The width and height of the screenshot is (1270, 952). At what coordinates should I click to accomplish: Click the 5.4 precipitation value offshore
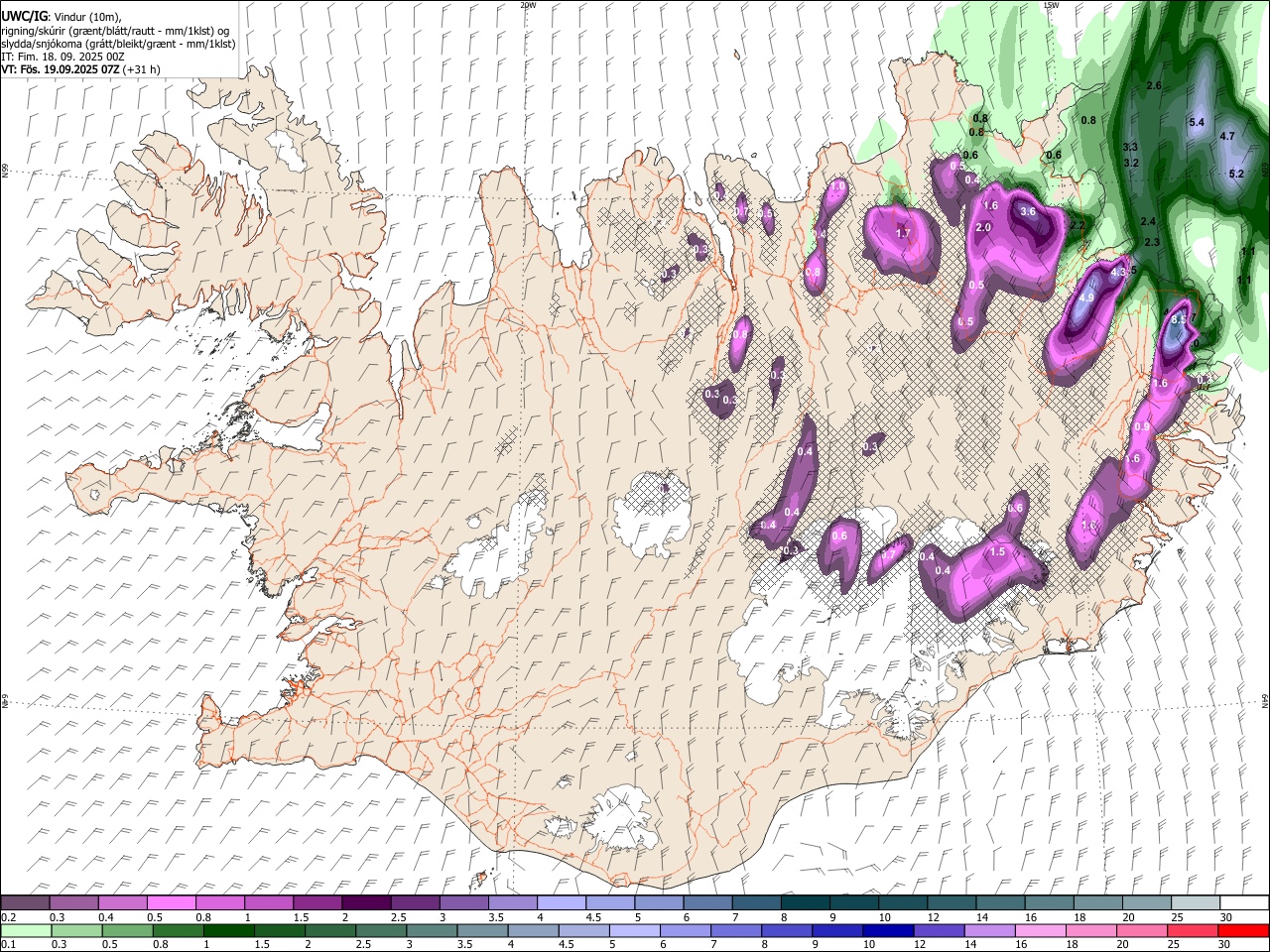point(1196,122)
